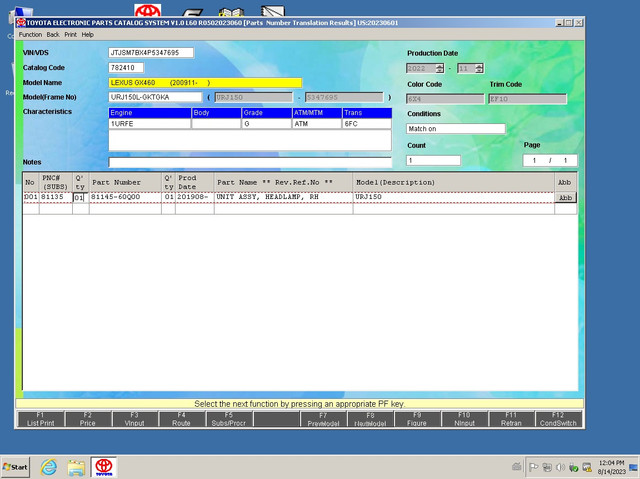Click the grayed URJ150 frame field
Viewport: 640px width, 479px height.
253,98
